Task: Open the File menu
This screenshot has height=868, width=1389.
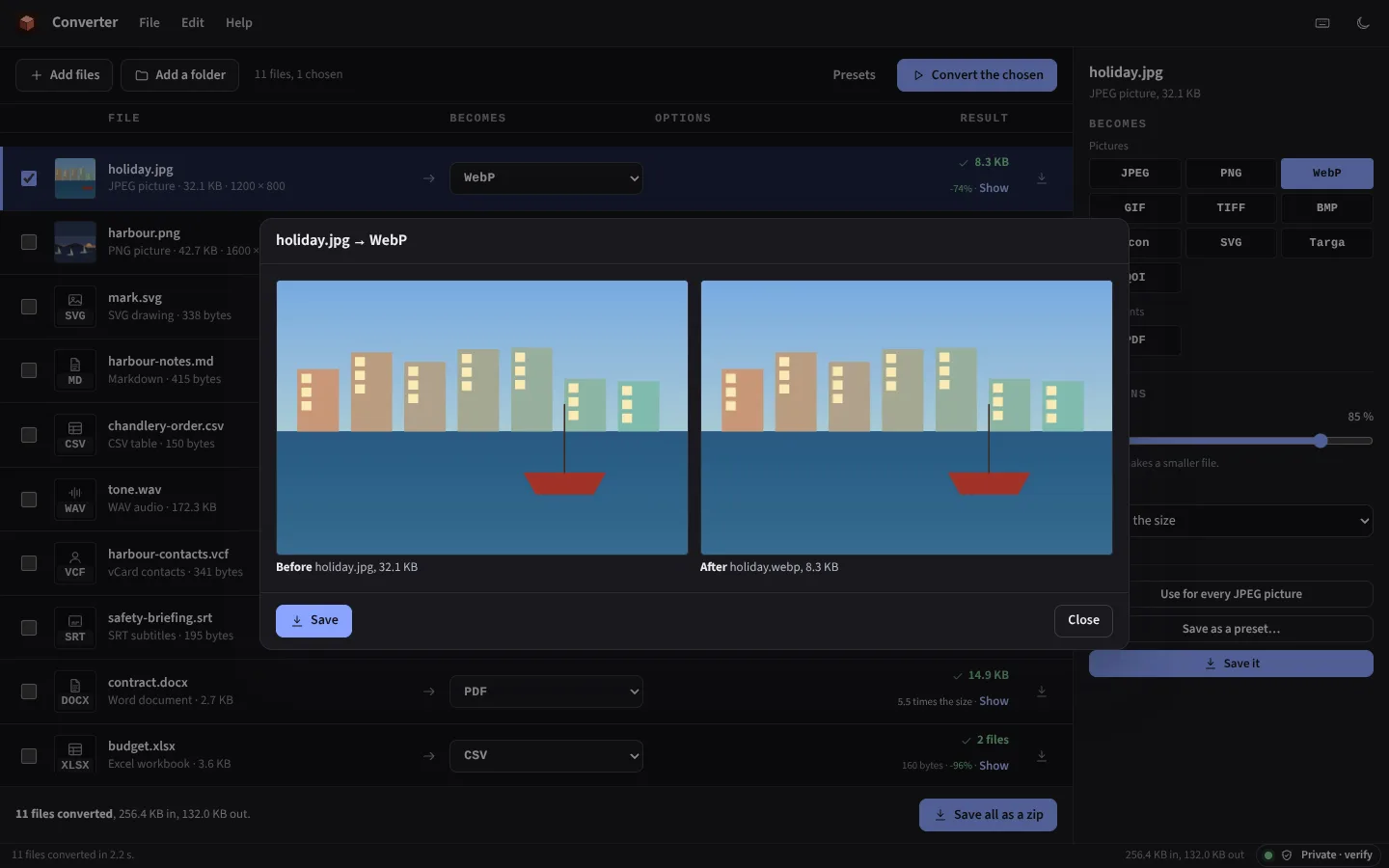Action: pyautogui.click(x=150, y=23)
